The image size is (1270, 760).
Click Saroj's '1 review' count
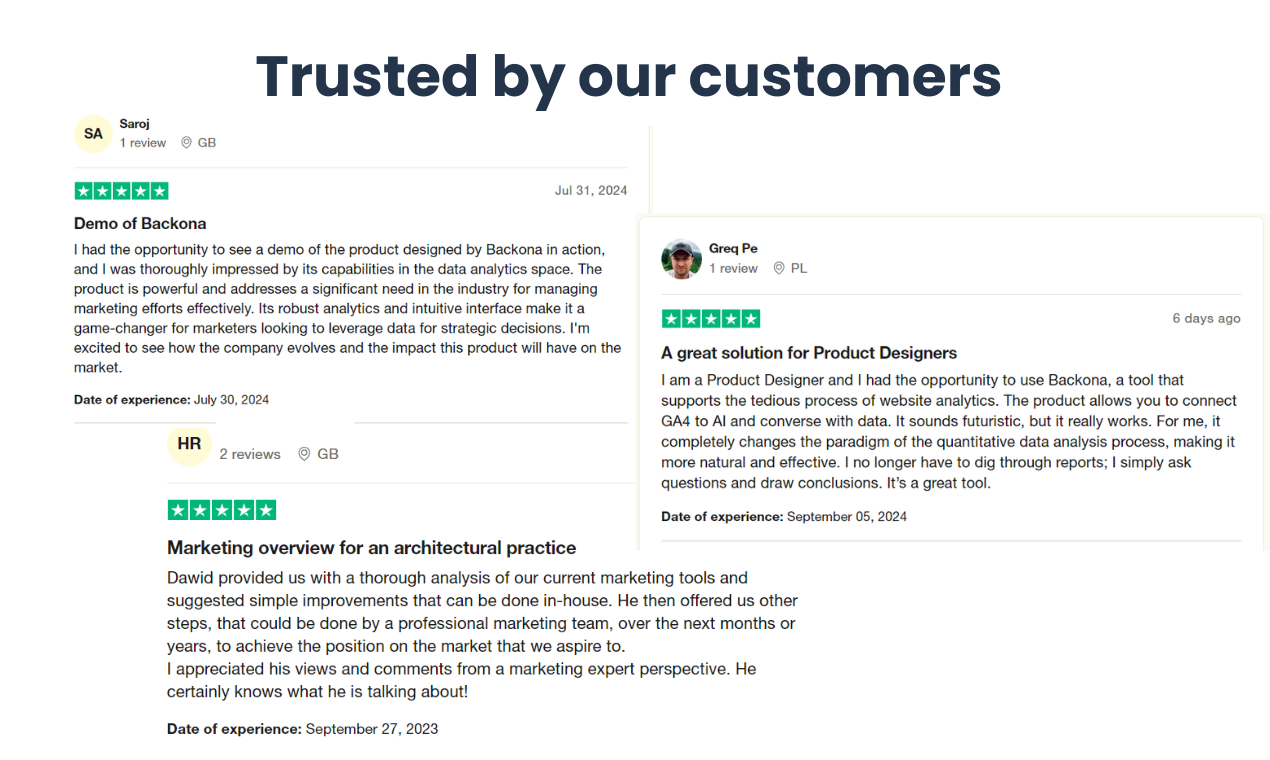click(x=143, y=143)
